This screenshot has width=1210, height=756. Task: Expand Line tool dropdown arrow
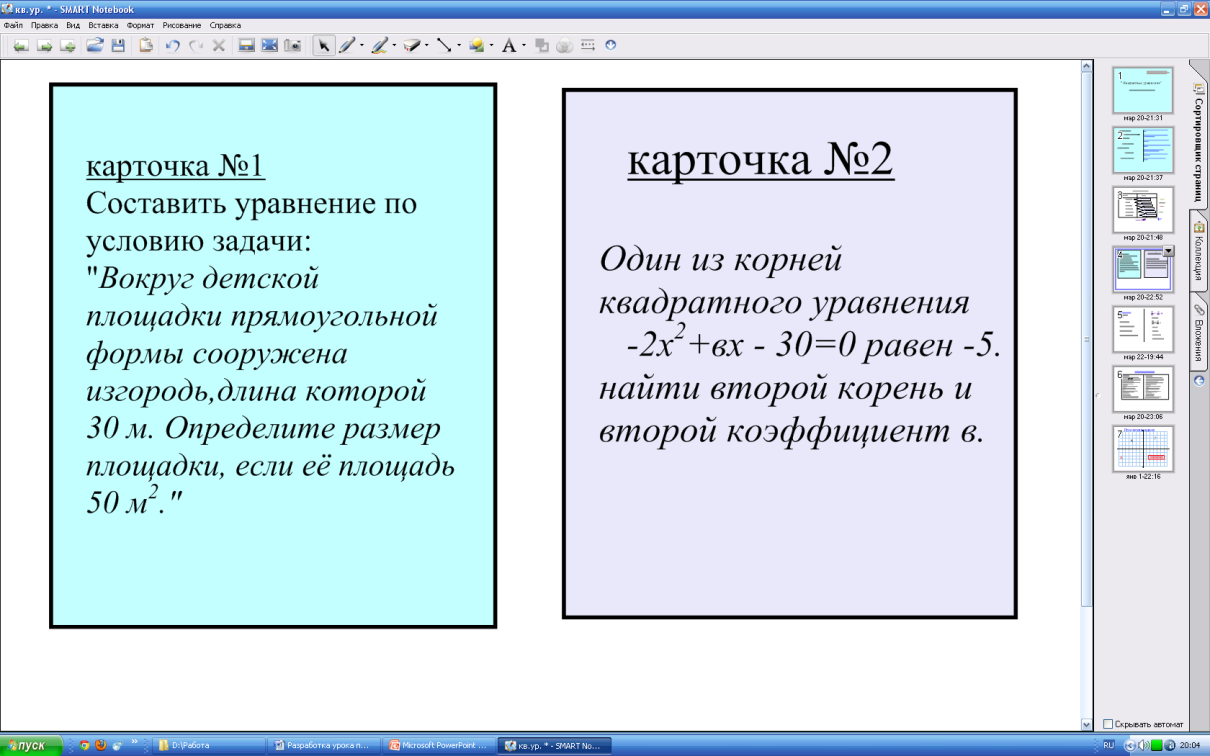pos(459,45)
